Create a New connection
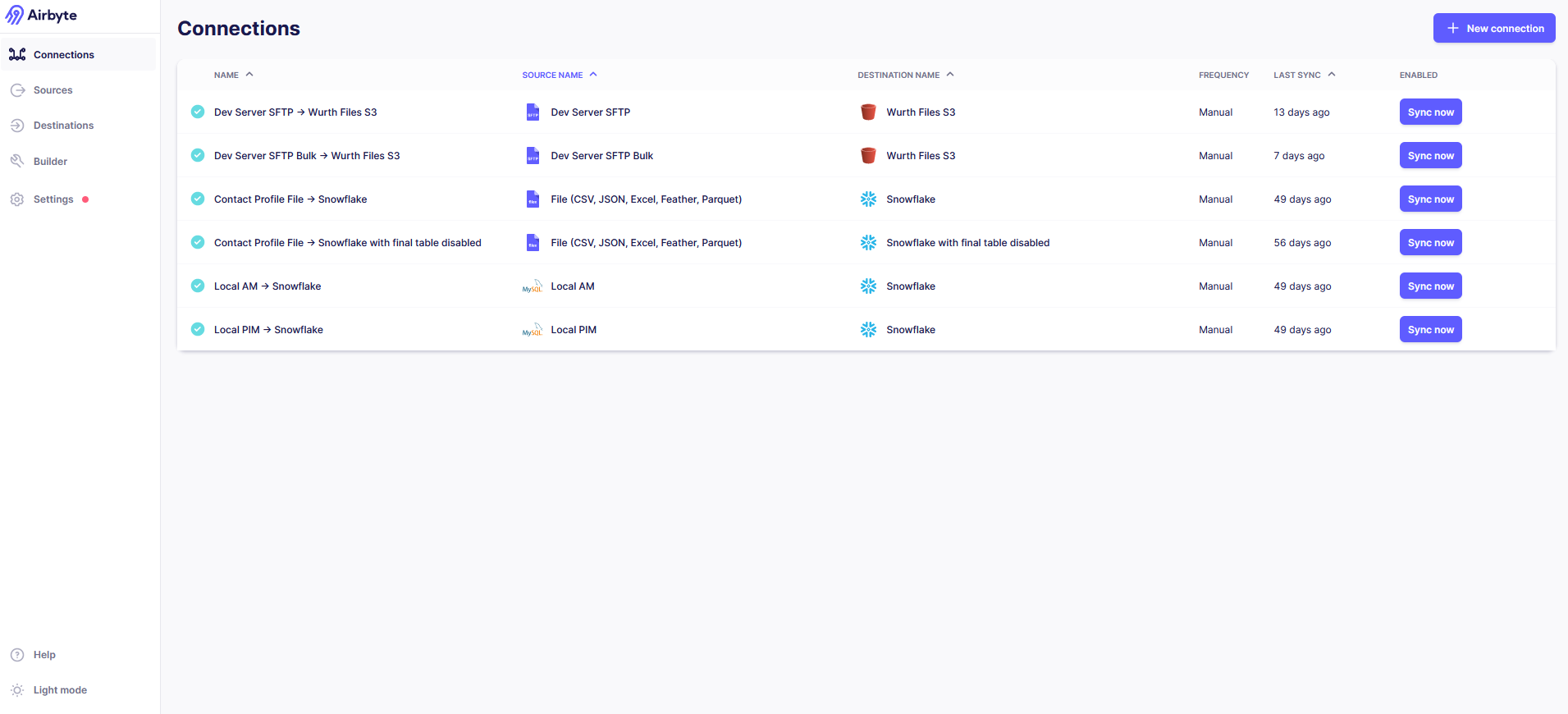1568x714 pixels. tap(1493, 28)
